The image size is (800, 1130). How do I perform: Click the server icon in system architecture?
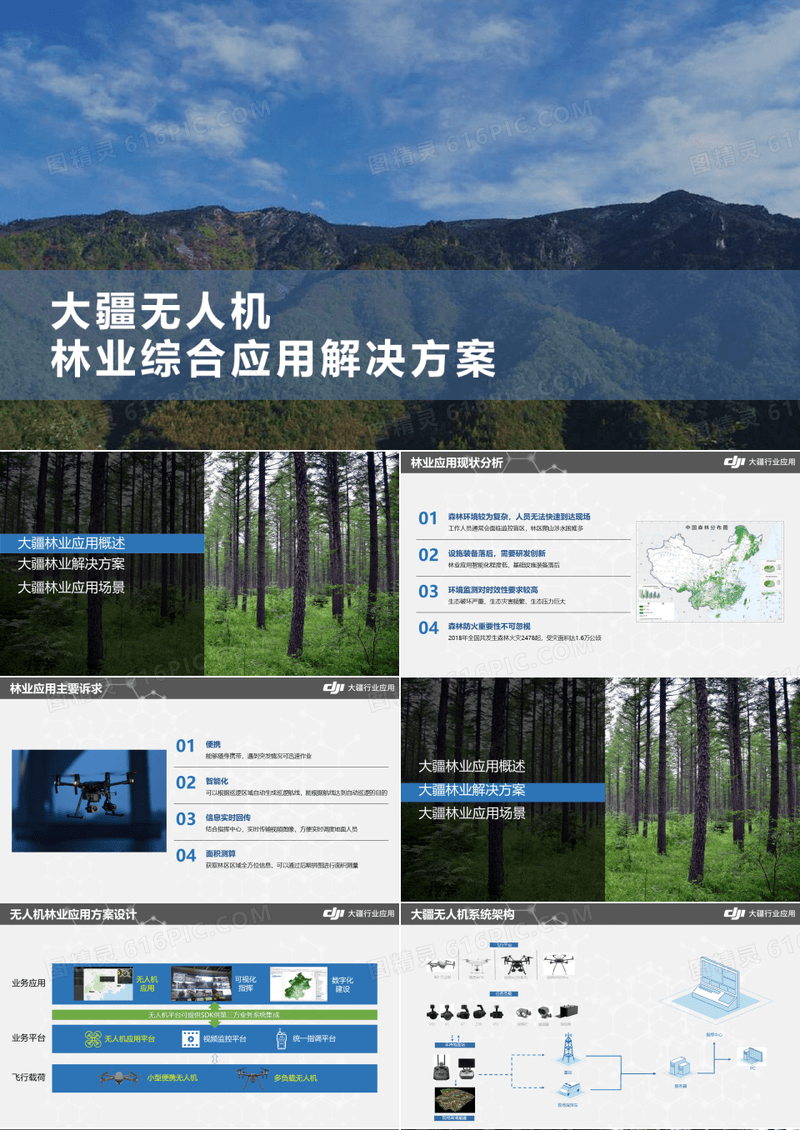680,1067
